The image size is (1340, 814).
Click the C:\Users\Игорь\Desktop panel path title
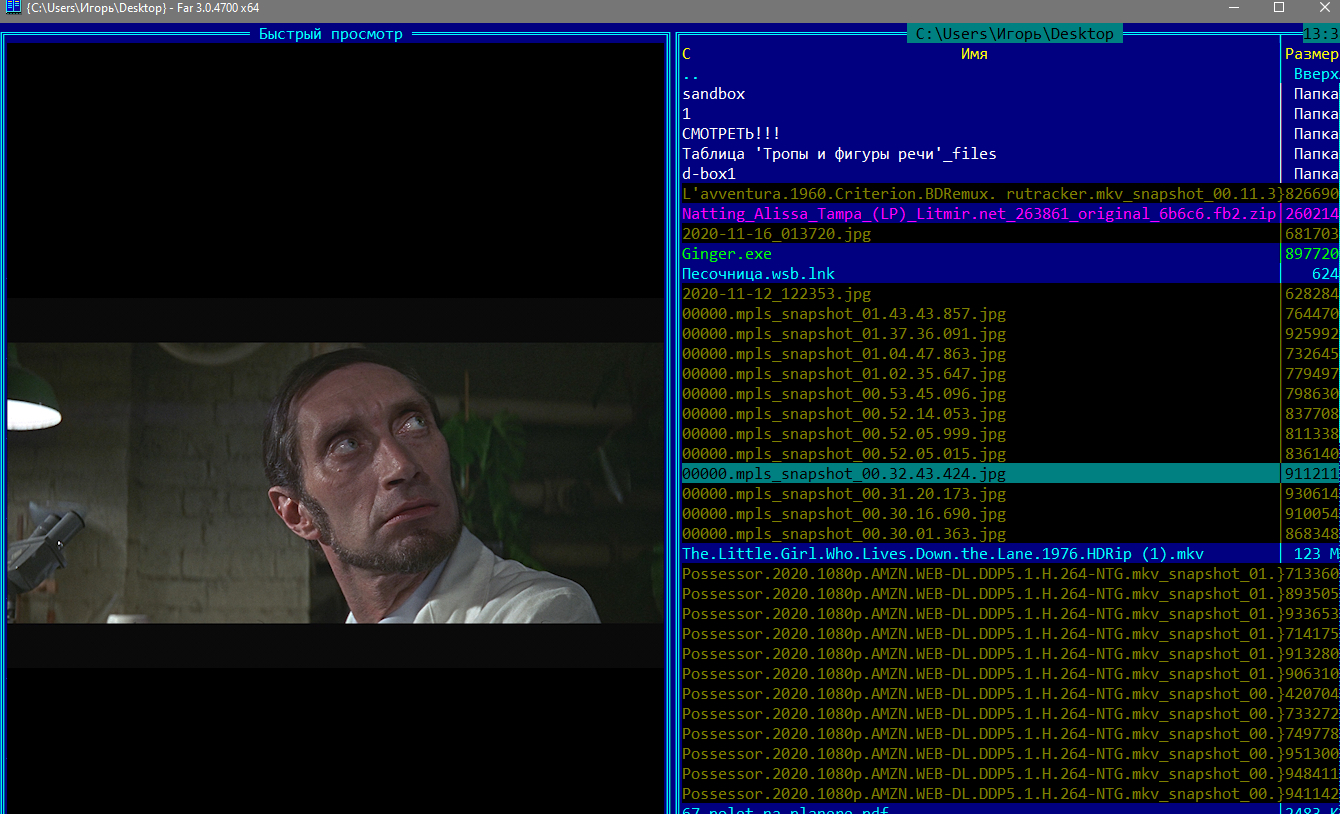point(1014,34)
